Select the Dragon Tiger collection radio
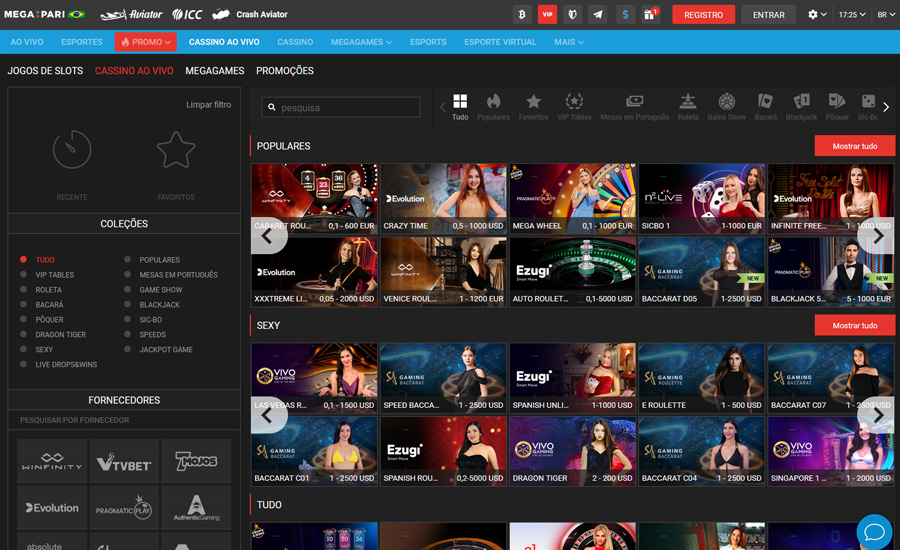Screen dimensions: 900x550 tap(24, 334)
